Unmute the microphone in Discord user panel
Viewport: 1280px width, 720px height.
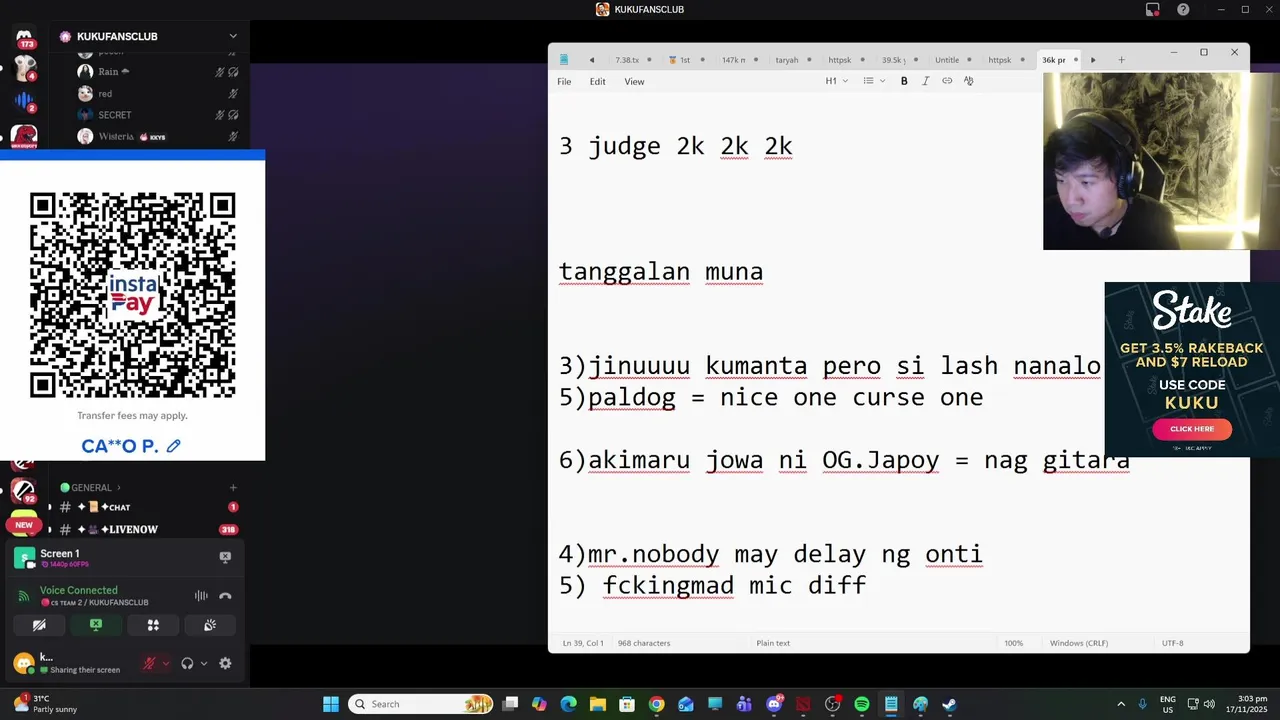pyautogui.click(x=149, y=663)
